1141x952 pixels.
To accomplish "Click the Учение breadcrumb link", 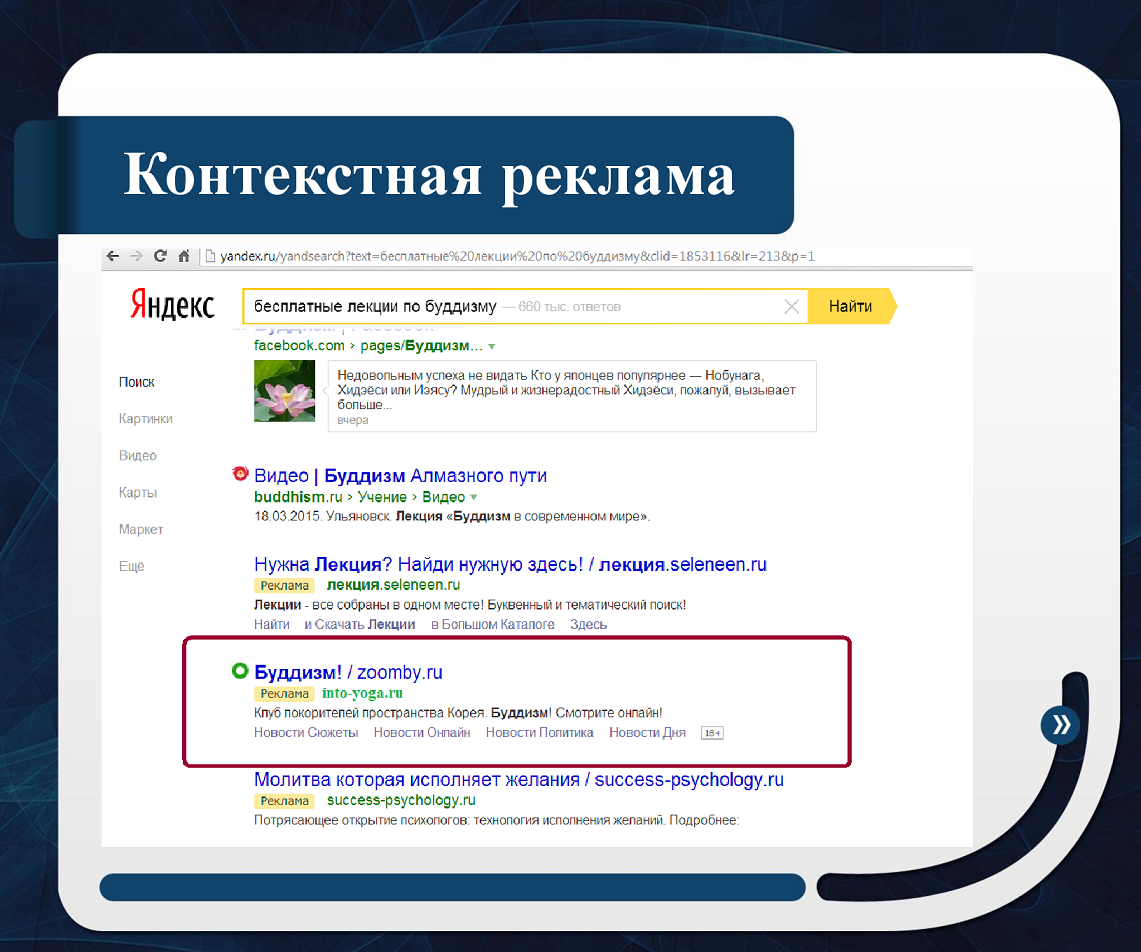I will tap(382, 497).
